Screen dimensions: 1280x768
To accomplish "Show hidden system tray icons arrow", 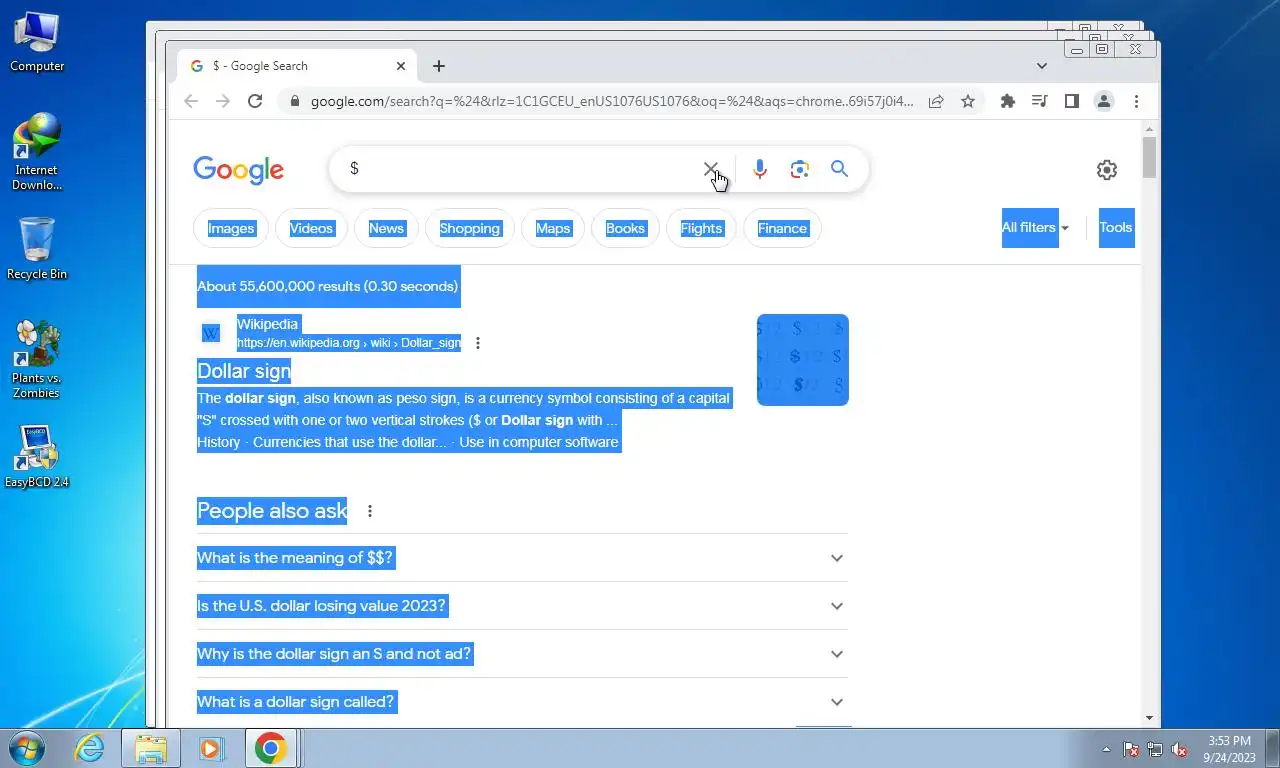I will [x=1106, y=749].
